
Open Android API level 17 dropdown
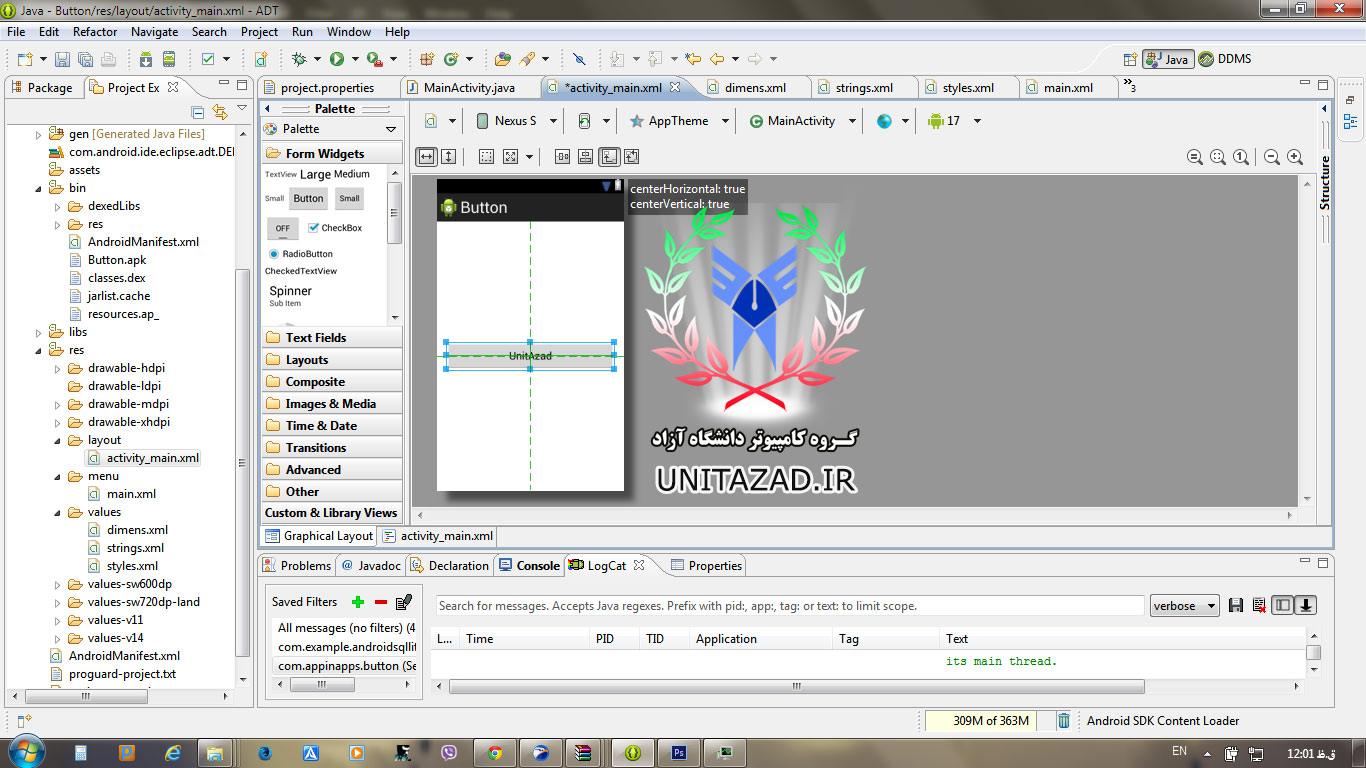(x=977, y=121)
